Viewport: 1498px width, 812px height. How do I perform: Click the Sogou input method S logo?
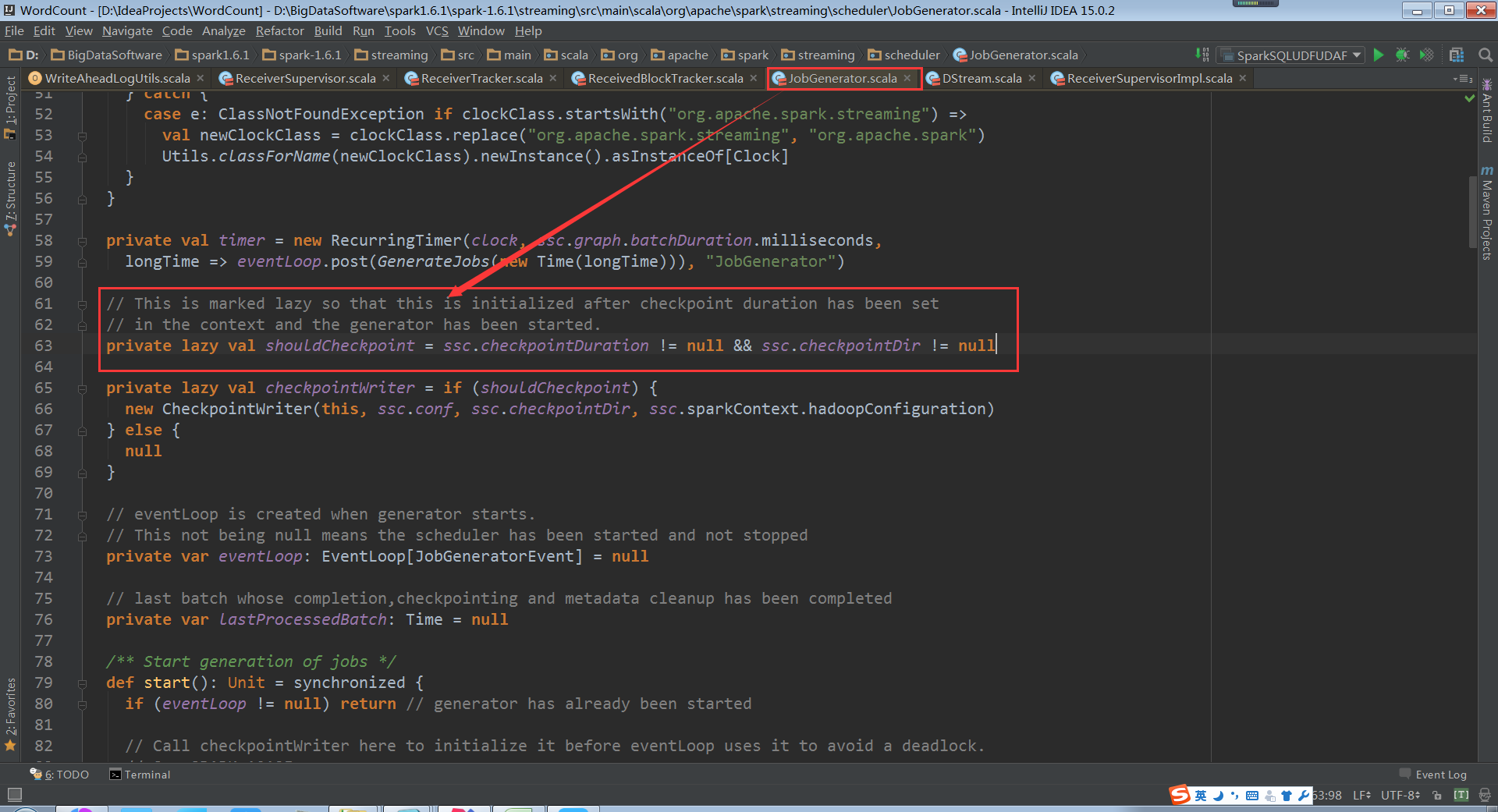1180,795
